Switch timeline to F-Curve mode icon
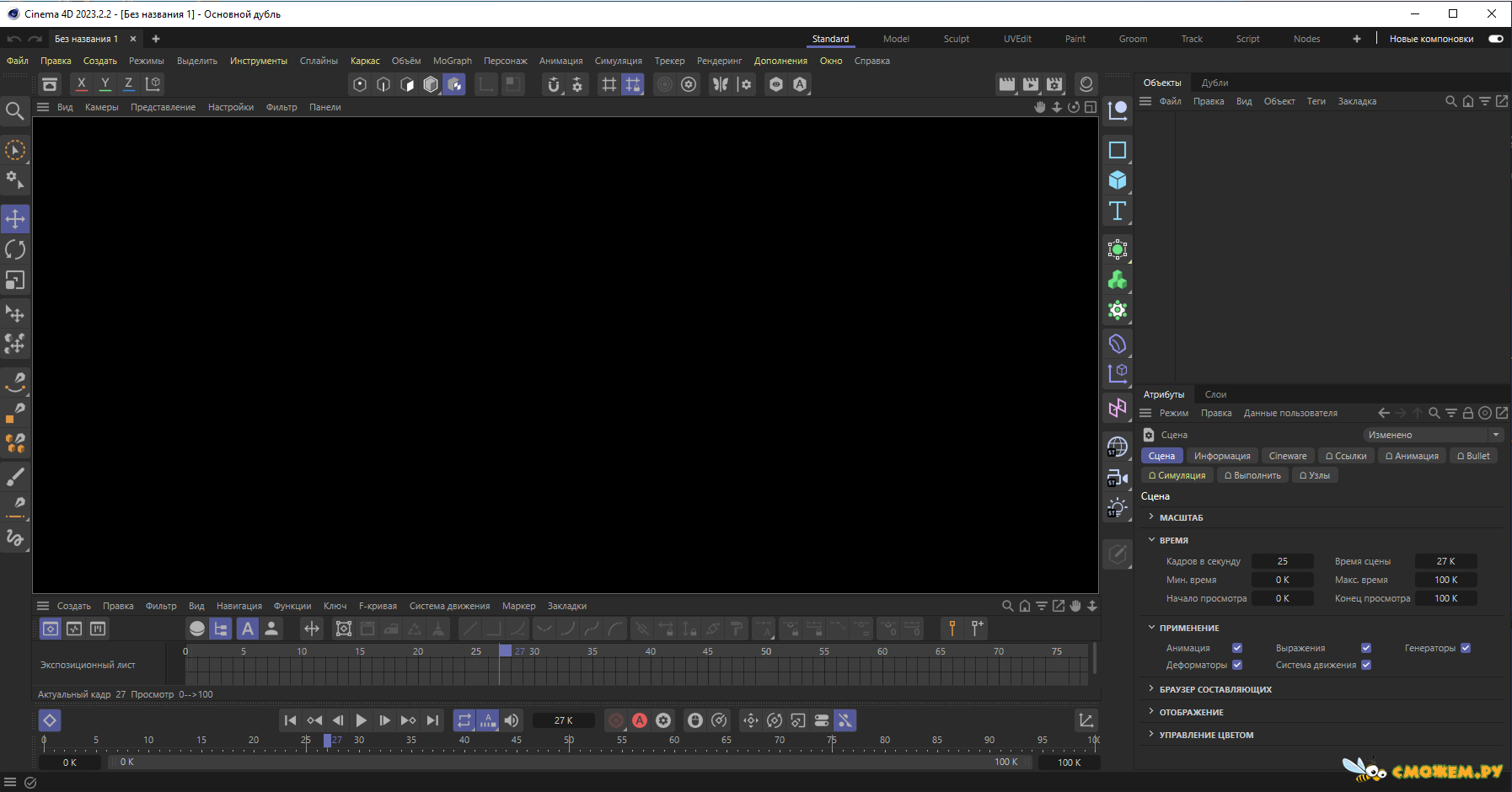 click(x=74, y=629)
